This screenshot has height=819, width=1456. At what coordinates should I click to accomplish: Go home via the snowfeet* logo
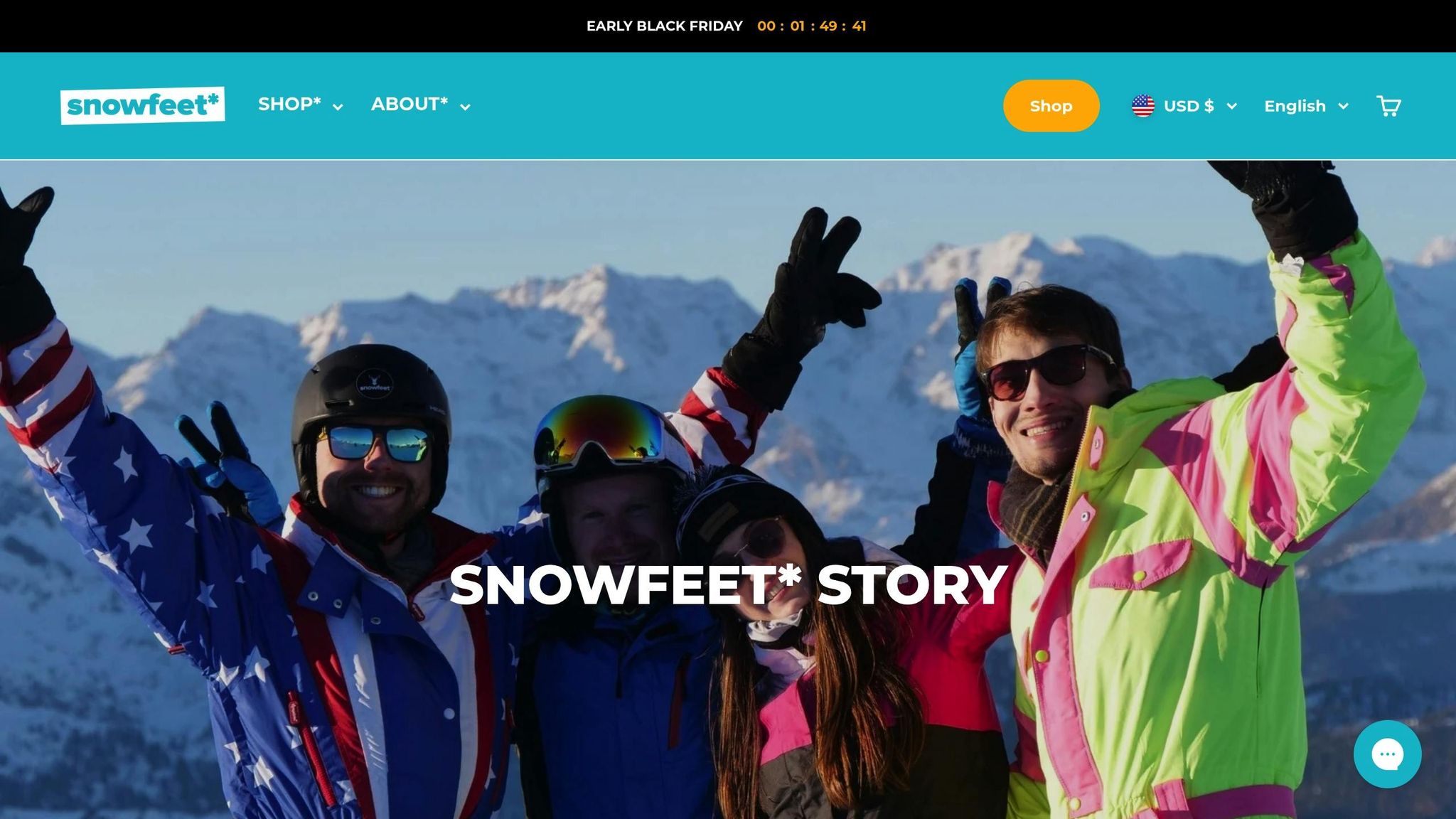[x=143, y=106]
